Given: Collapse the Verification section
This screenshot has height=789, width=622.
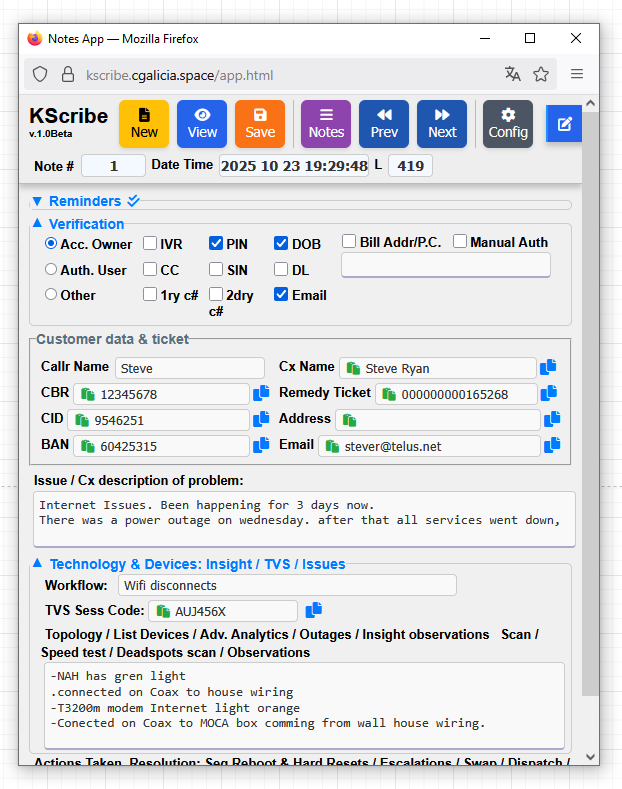Looking at the screenshot, I should pyautogui.click(x=78, y=224).
